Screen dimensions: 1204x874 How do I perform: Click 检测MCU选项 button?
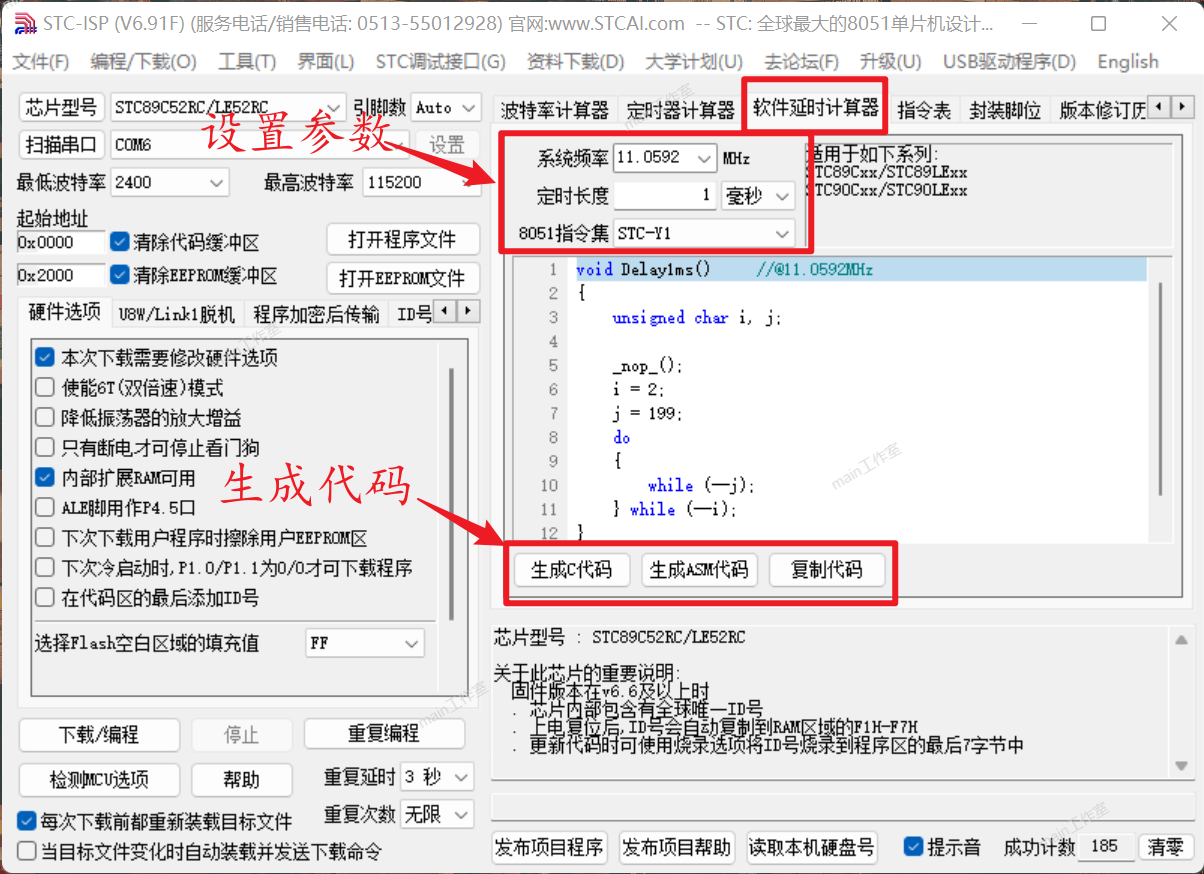[99, 780]
